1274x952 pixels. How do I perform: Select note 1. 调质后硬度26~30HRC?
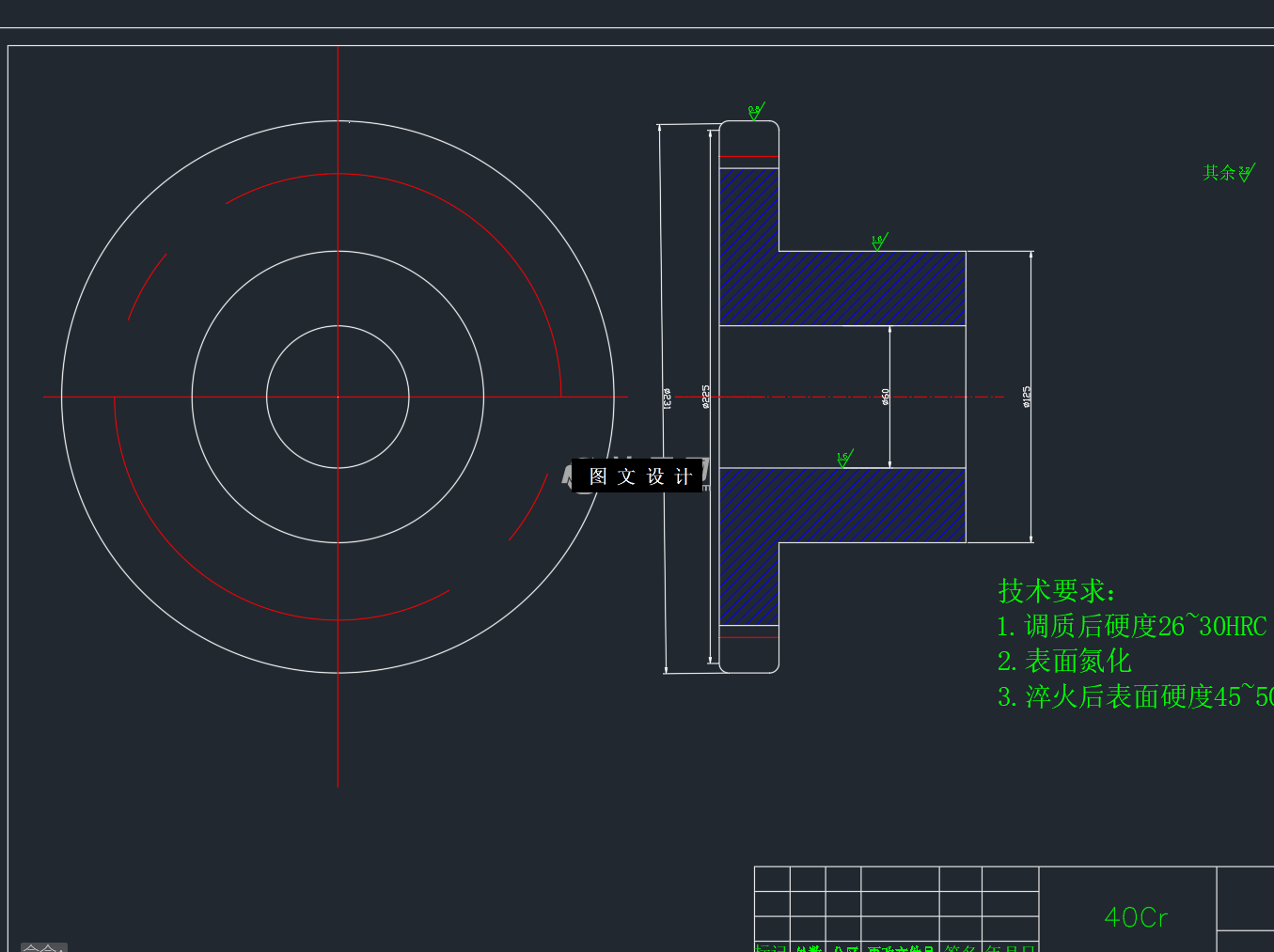1132,625
